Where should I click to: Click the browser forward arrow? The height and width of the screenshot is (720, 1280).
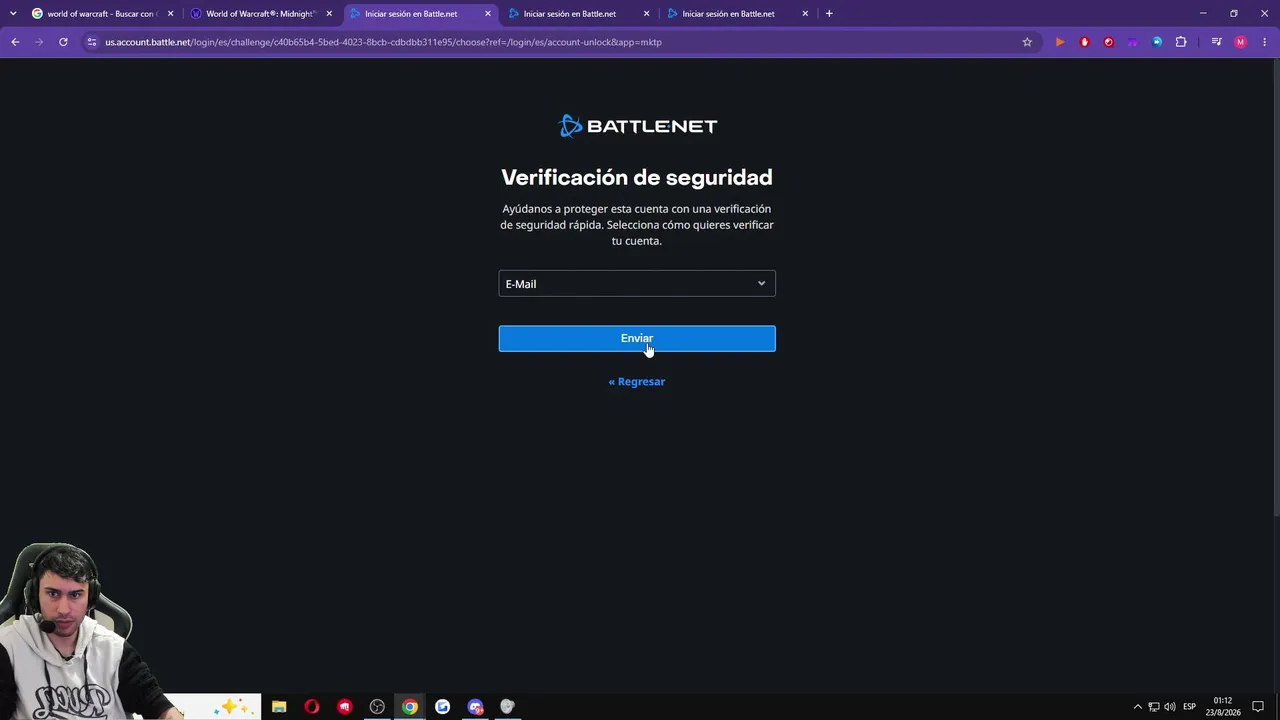[x=39, y=42]
